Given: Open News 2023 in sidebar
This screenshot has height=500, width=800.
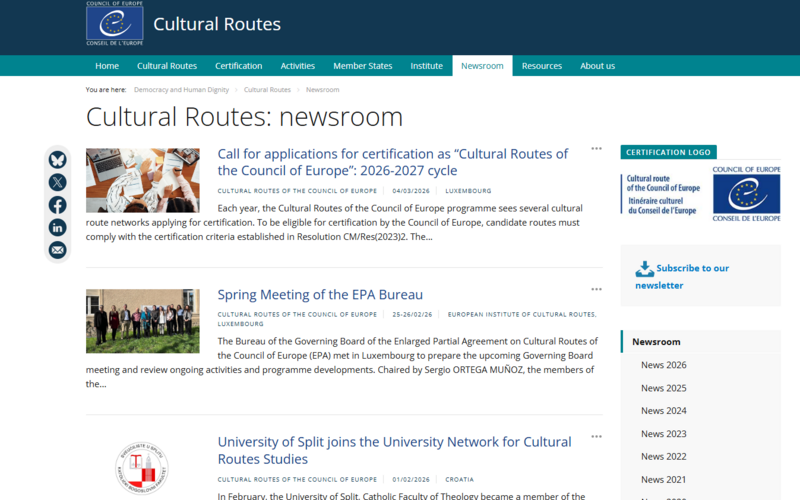Looking at the screenshot, I should pyautogui.click(x=663, y=434).
